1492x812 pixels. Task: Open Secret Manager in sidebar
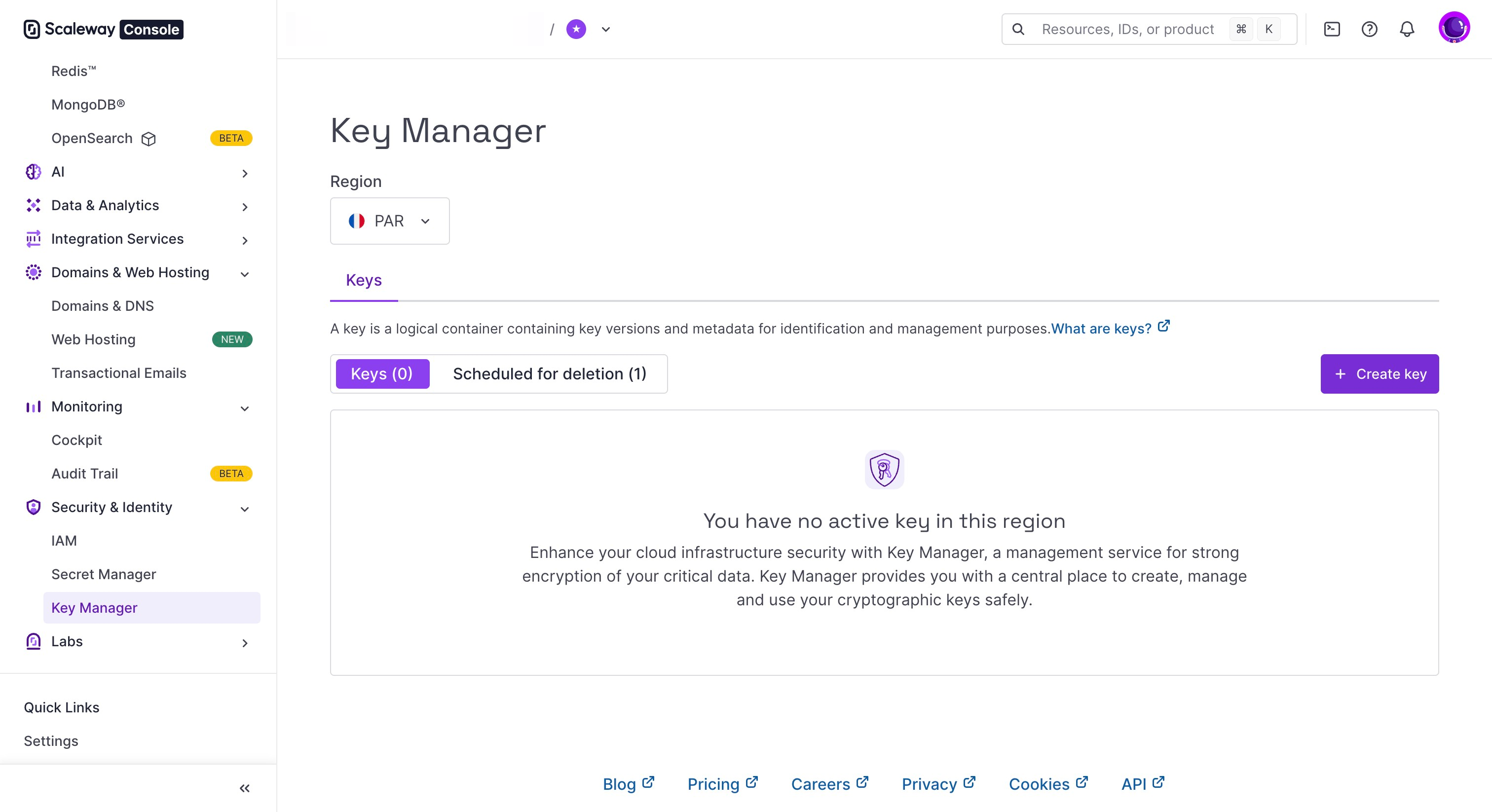pyautogui.click(x=104, y=574)
